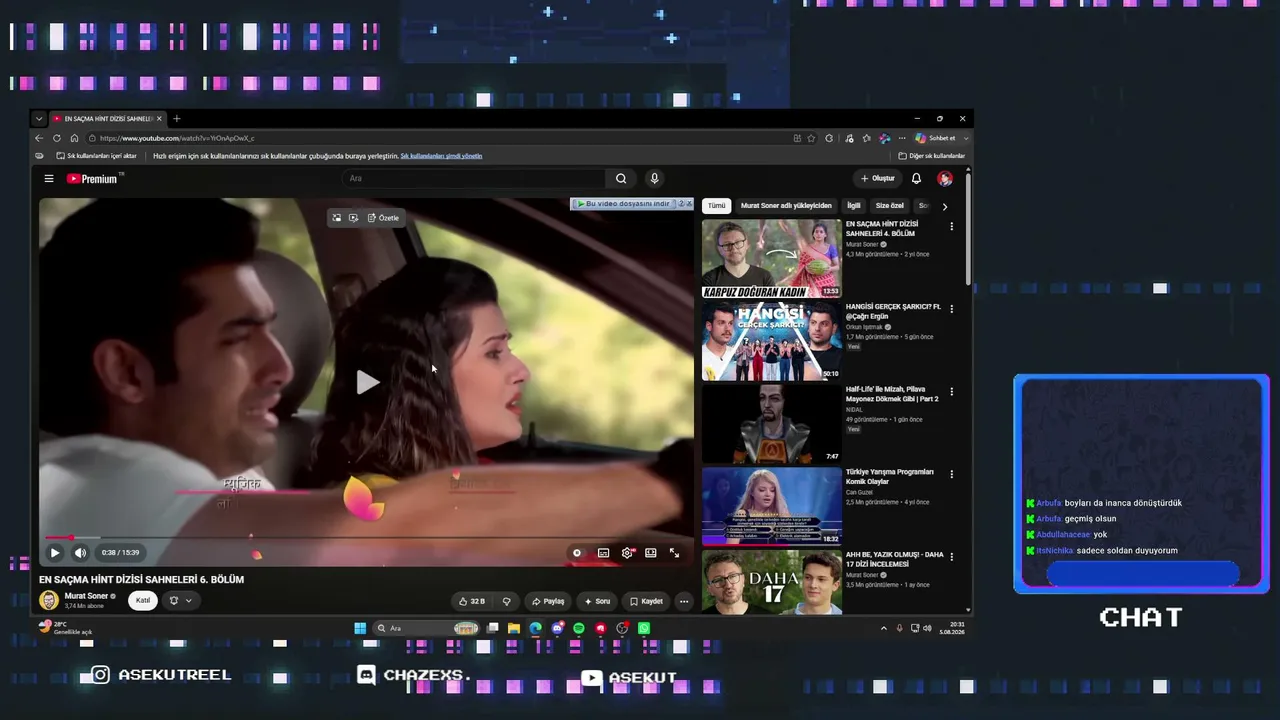This screenshot has width=1280, height=720.
Task: Open Half-Life ile Mizah video thumbnail
Action: tap(772, 424)
